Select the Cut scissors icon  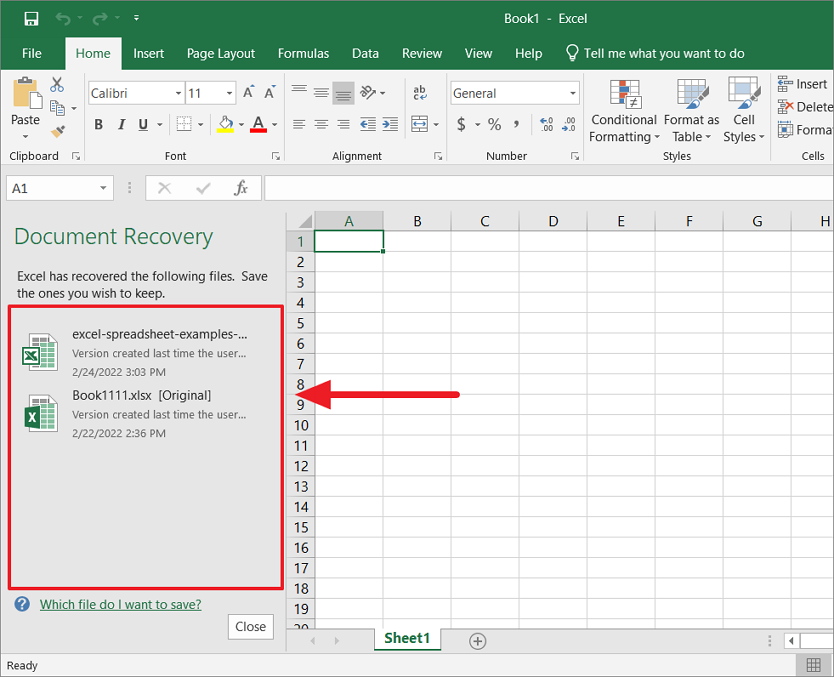[x=57, y=85]
